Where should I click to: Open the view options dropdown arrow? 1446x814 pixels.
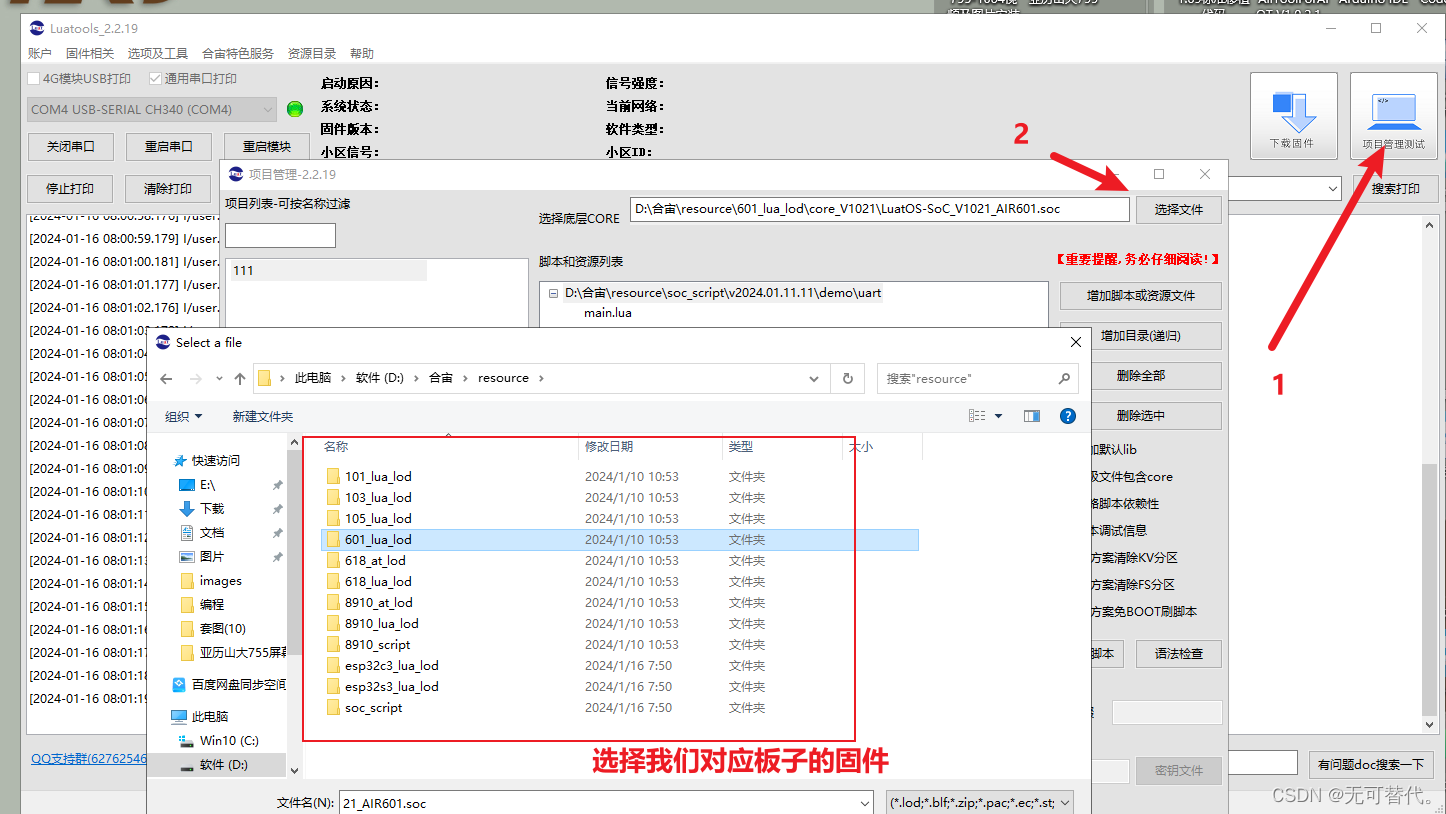pyautogui.click(x=999, y=416)
